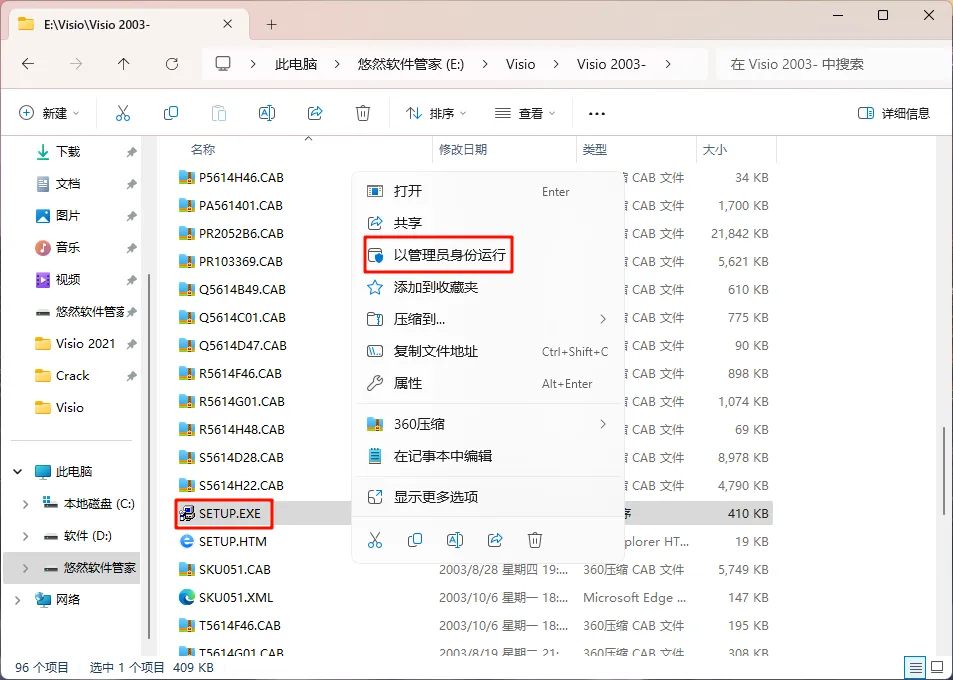
Task: Choose 添加到收藏夹 in the context menu
Action: pyautogui.click(x=487, y=287)
